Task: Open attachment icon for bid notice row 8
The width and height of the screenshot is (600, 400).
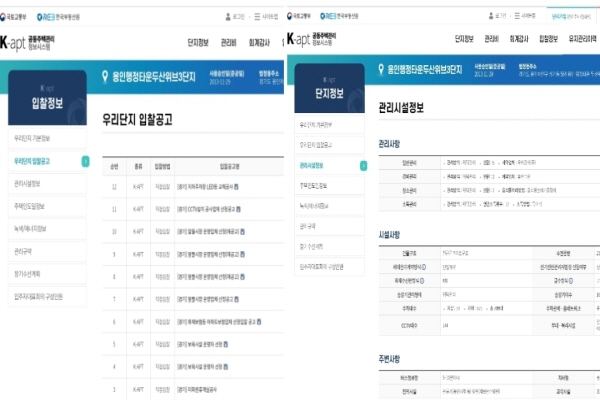Action: [242, 277]
